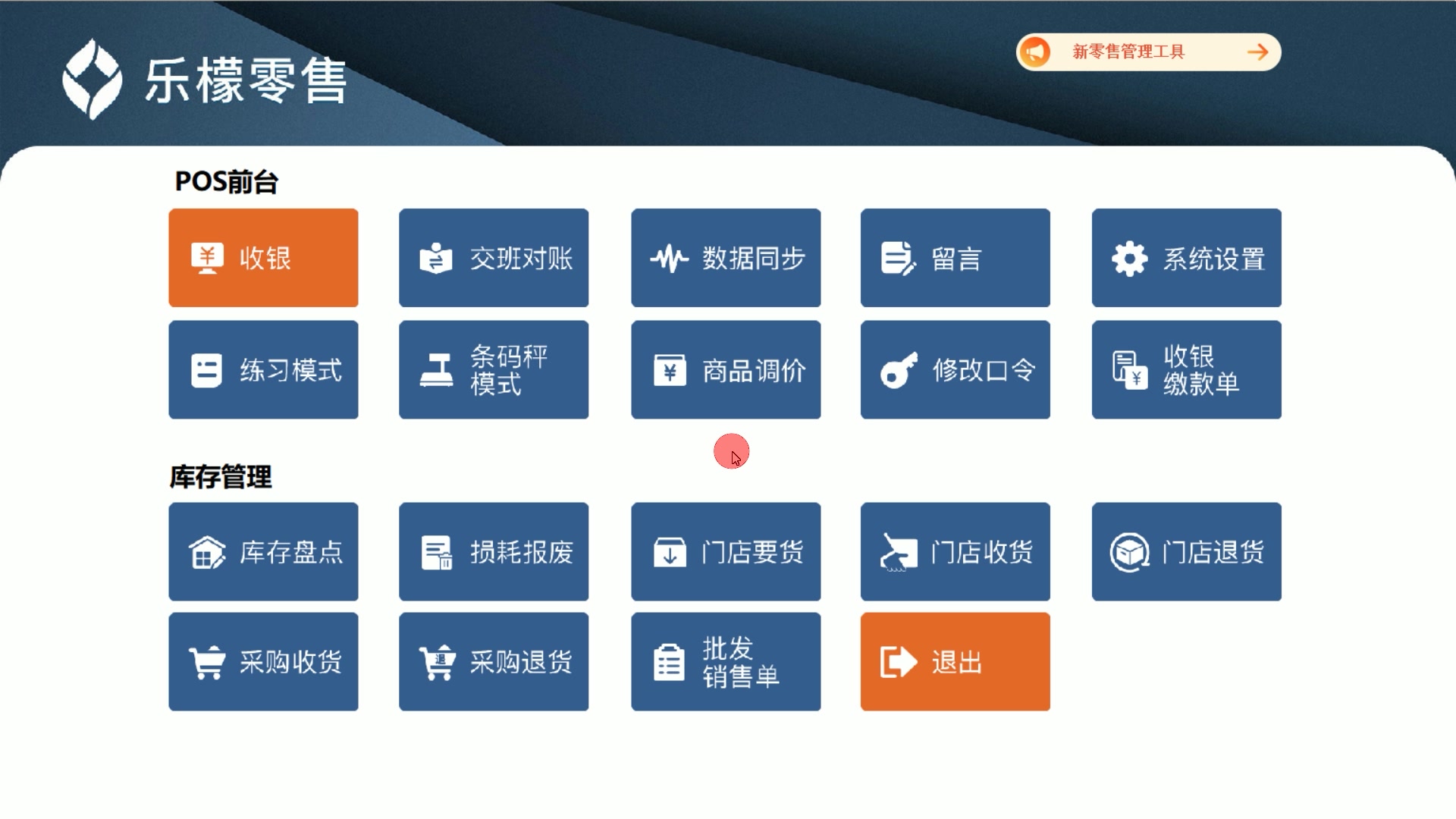This screenshot has height=819, width=1456.
Task: Open 交班对账 tile text
Action: (x=522, y=259)
